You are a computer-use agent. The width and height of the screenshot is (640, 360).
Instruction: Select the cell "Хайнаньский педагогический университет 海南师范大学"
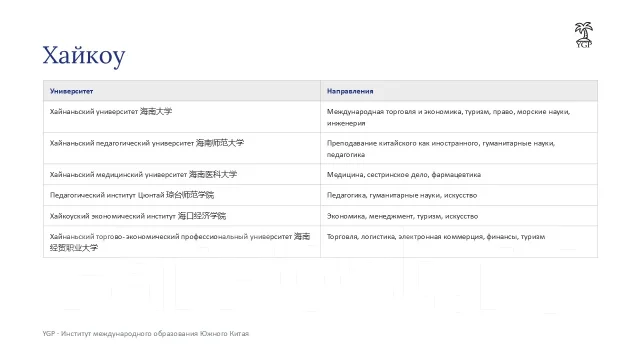click(182, 148)
